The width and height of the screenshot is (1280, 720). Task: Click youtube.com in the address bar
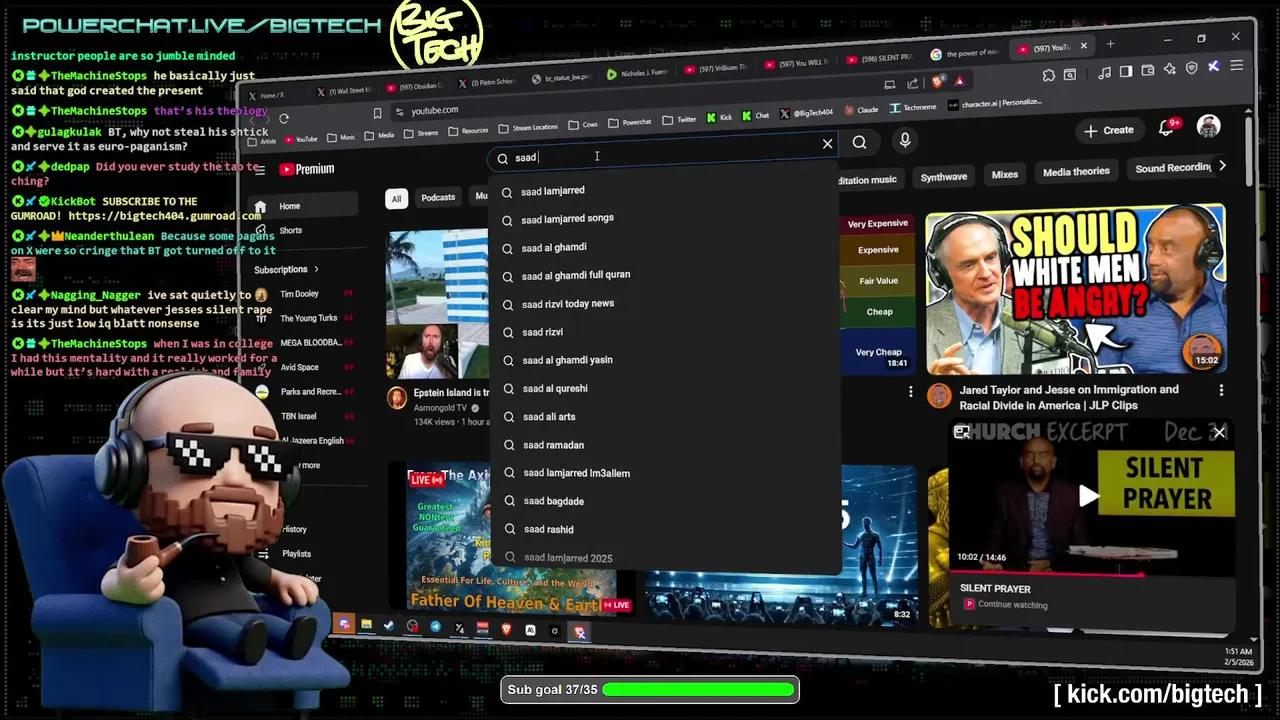pyautogui.click(x=435, y=110)
